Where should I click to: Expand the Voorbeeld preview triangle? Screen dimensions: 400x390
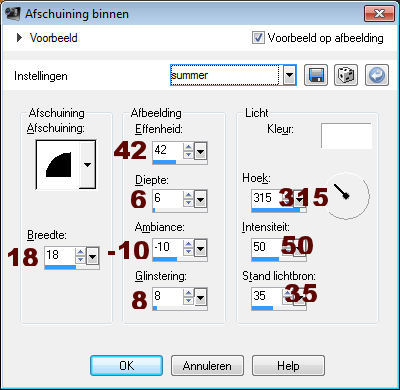tap(19, 38)
